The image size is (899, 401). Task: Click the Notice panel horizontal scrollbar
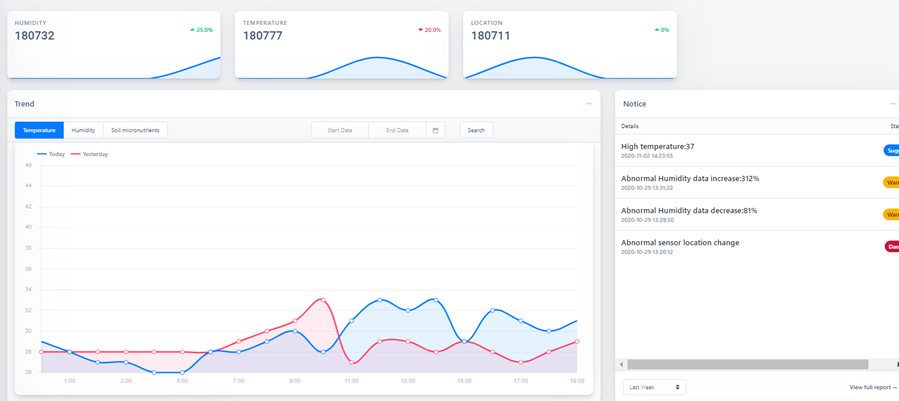coord(748,364)
